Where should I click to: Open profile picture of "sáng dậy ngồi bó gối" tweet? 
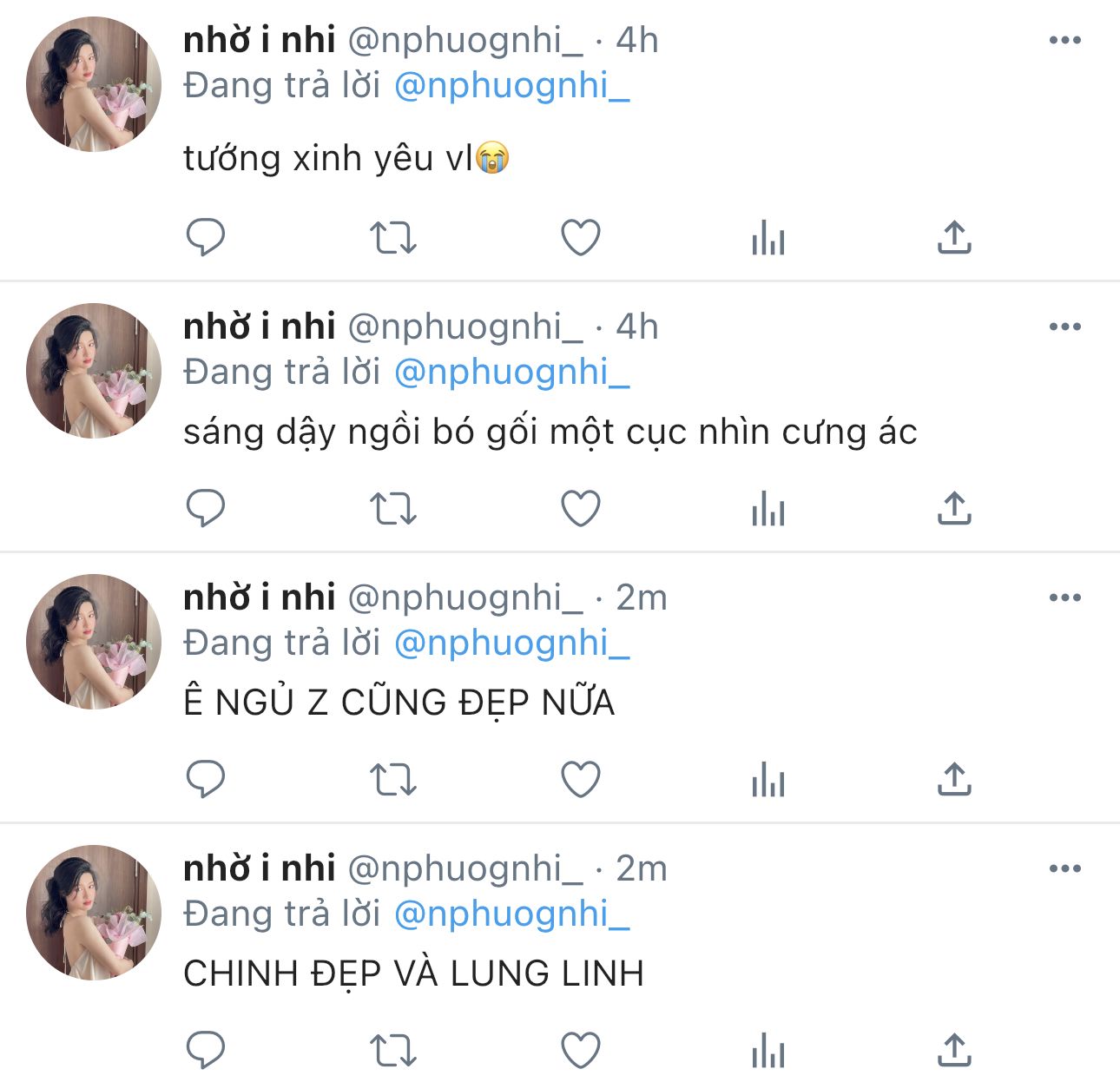pos(94,371)
